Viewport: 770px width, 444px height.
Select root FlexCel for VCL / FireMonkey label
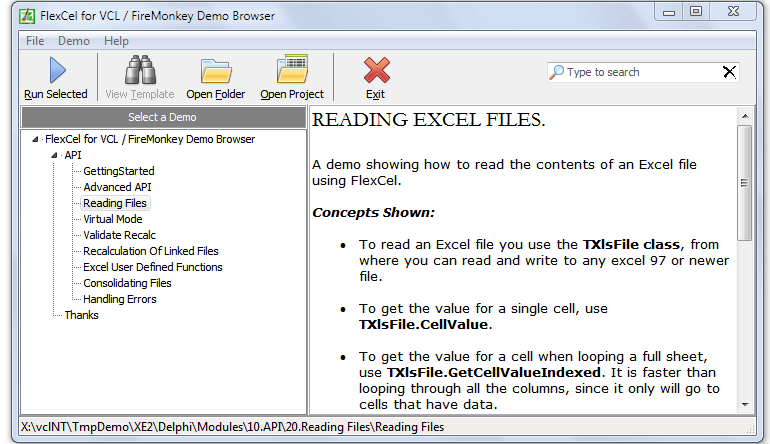point(150,139)
